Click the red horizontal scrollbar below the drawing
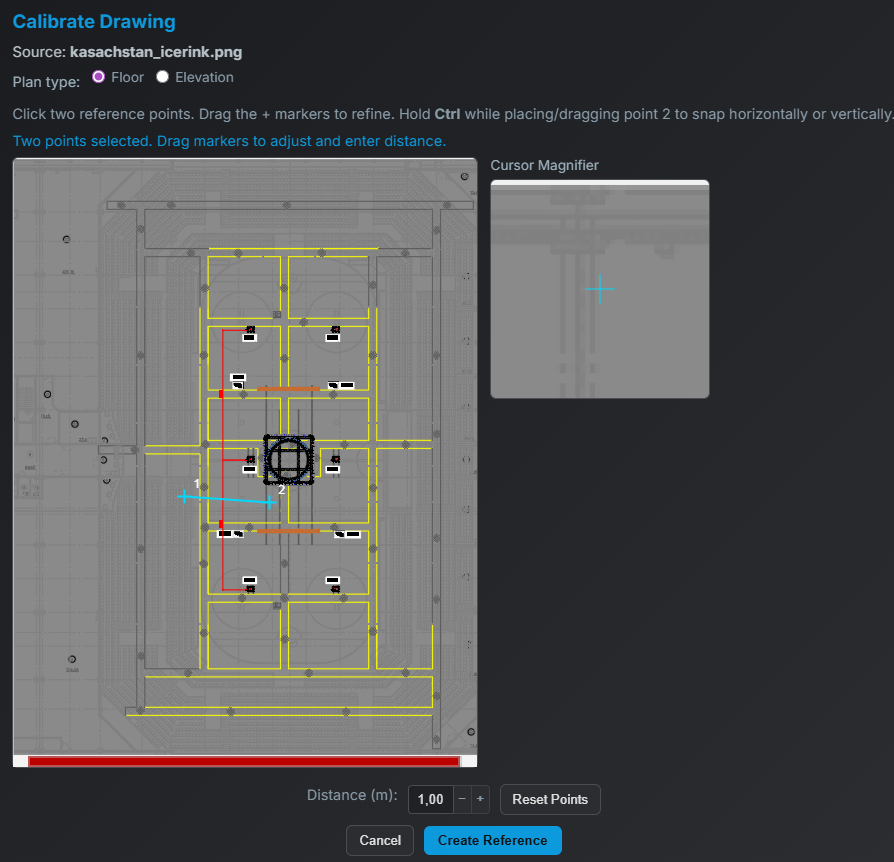 point(245,760)
